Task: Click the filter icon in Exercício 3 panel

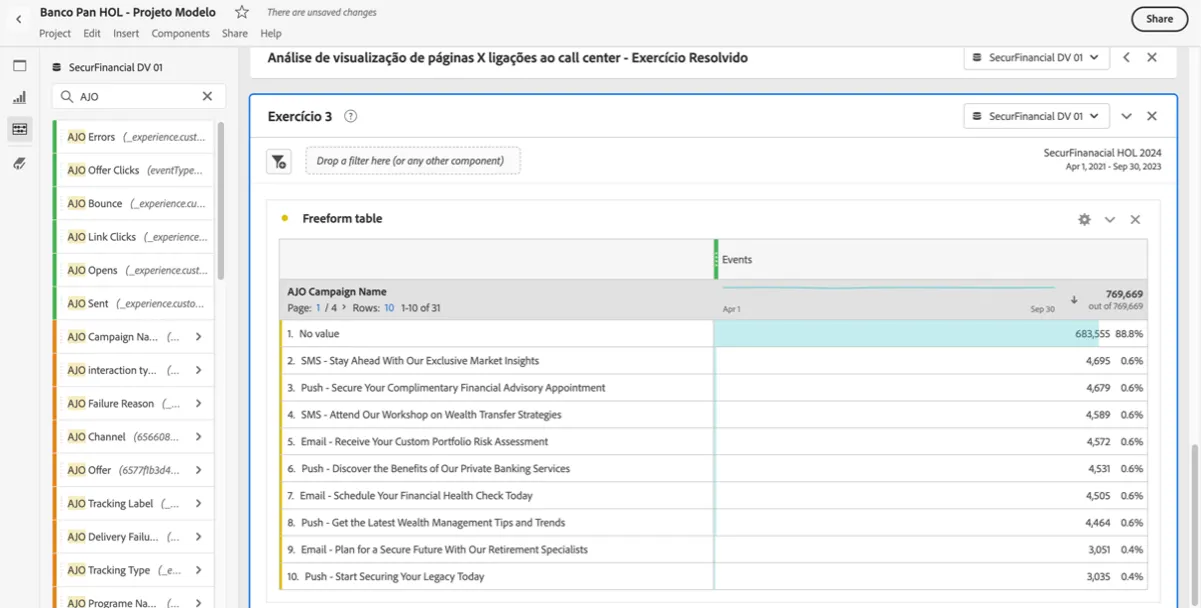Action: point(279,161)
